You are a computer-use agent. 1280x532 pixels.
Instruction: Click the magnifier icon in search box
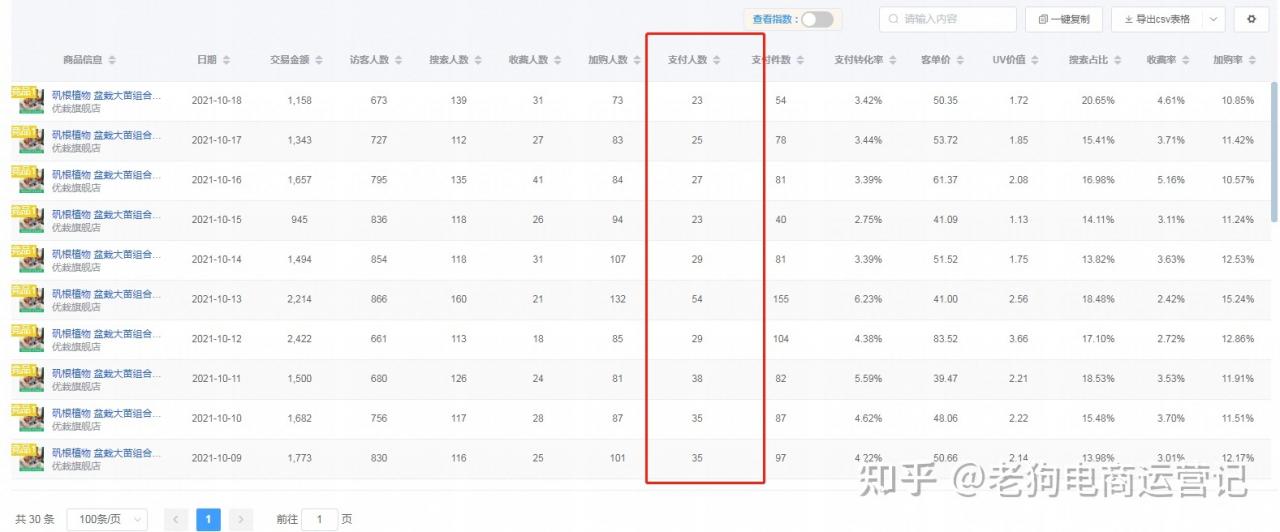pos(892,19)
